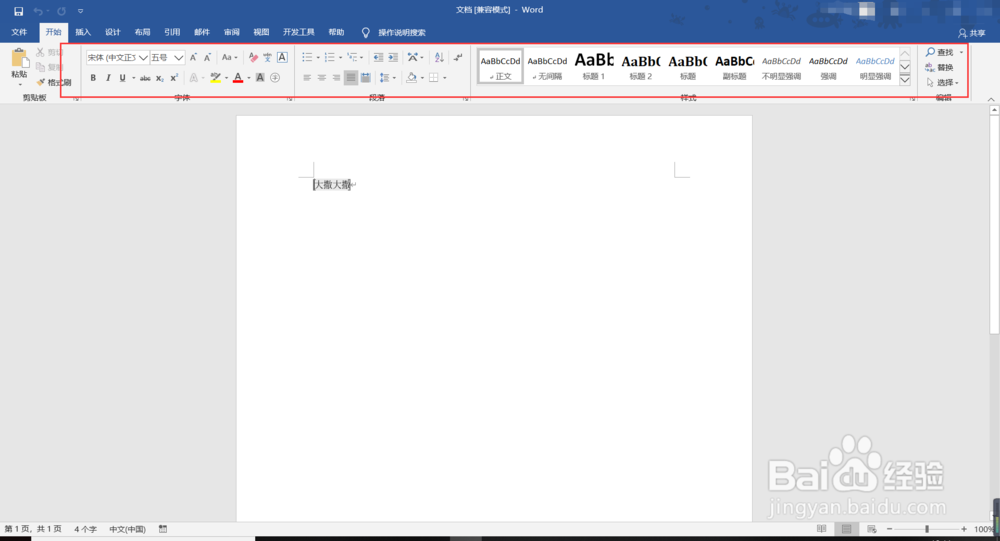1000x541 pixels.
Task: Click the Show/Hide paragraph marks icon
Action: [458, 57]
